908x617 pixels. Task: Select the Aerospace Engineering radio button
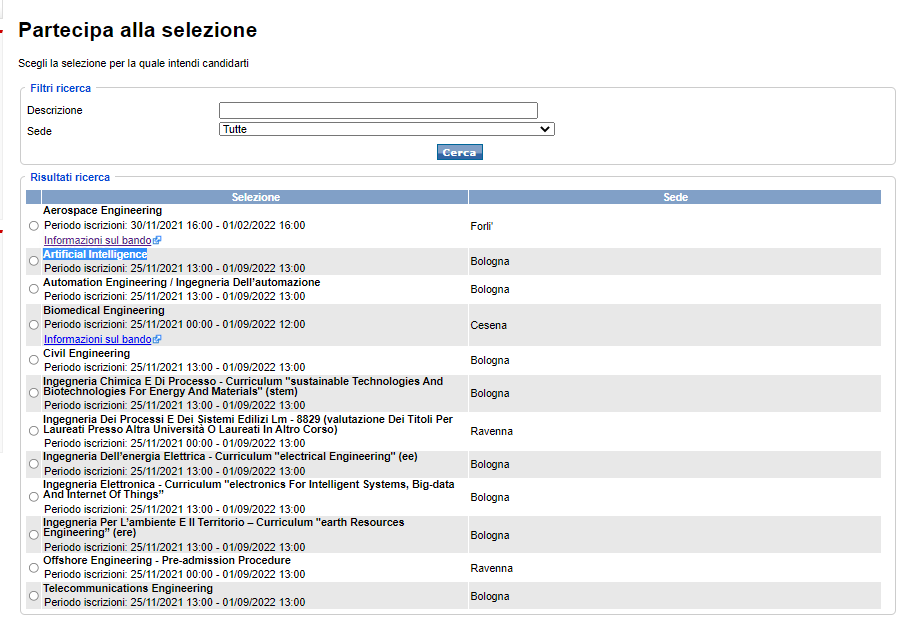click(x=34, y=226)
